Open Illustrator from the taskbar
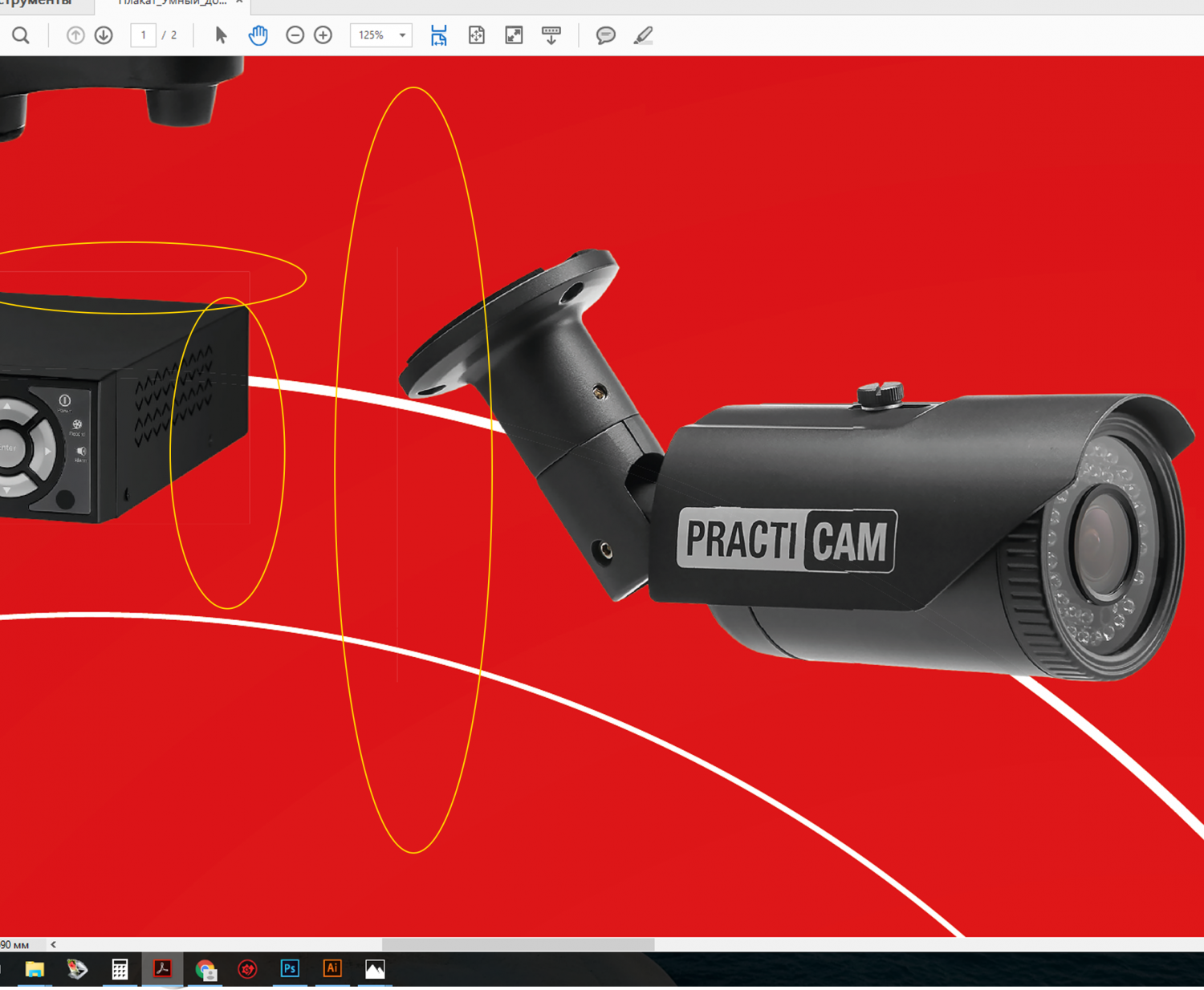This screenshot has height=990, width=1204. click(x=332, y=968)
